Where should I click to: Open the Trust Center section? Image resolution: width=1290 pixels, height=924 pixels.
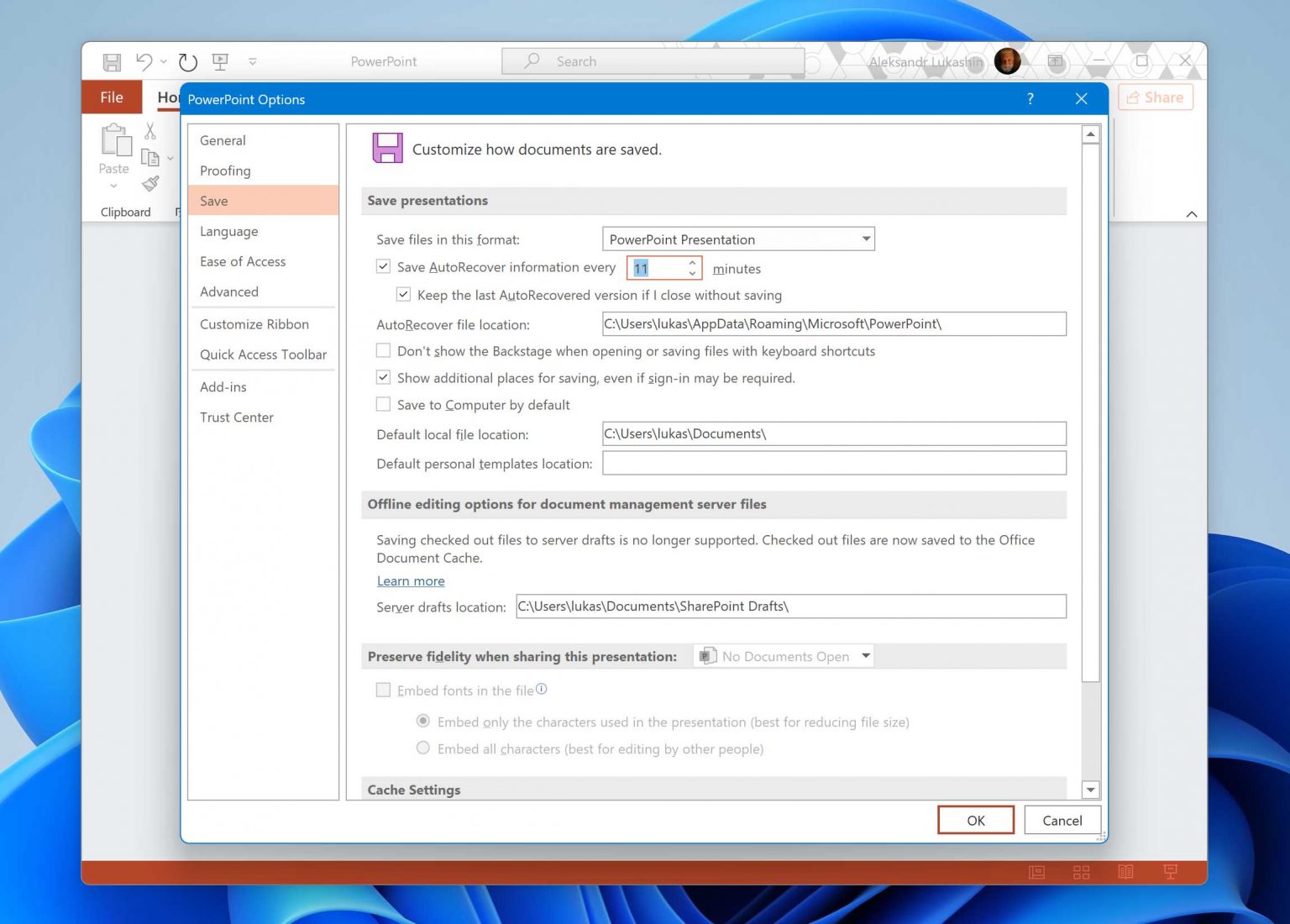click(x=237, y=417)
